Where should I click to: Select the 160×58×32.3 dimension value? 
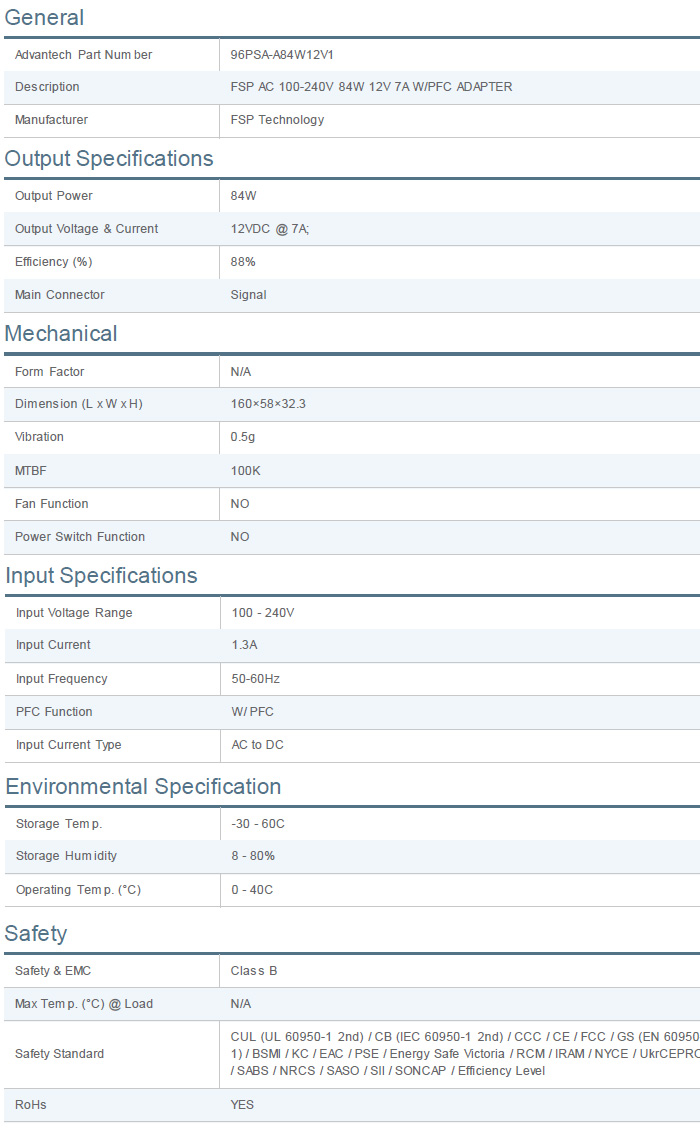268,404
